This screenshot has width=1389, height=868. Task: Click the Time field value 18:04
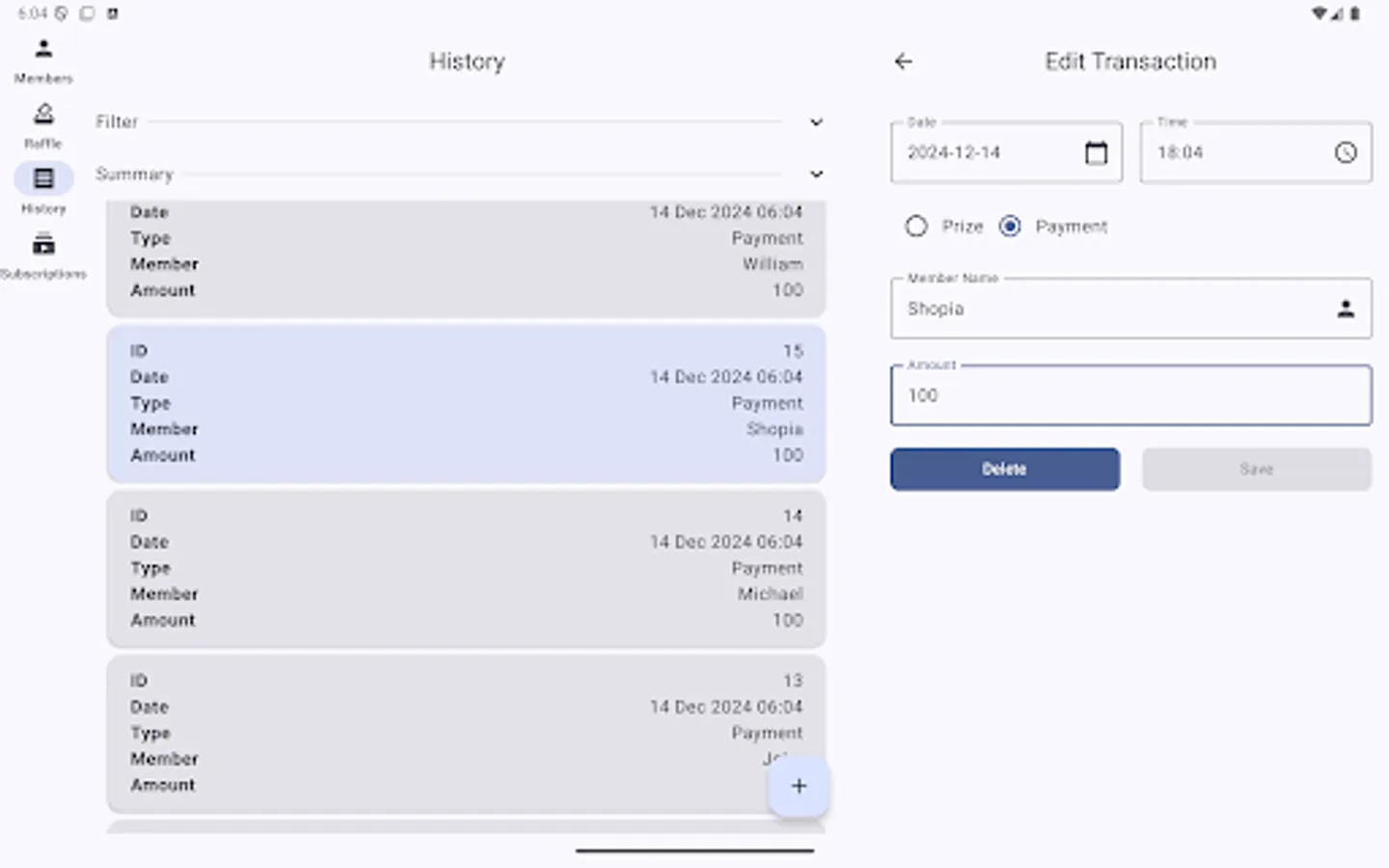1180,152
